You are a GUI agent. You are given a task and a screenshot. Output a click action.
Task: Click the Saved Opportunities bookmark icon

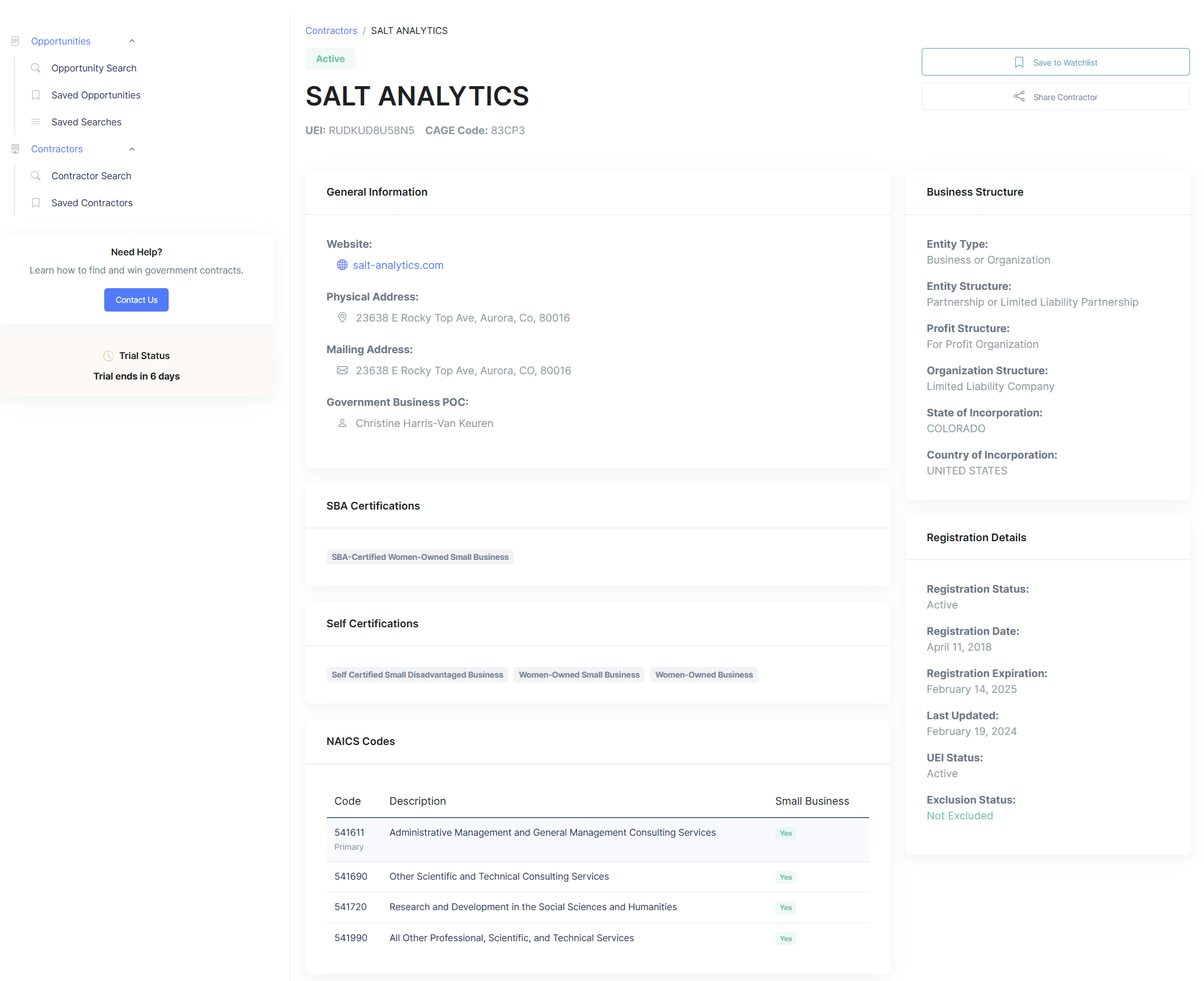coord(36,95)
